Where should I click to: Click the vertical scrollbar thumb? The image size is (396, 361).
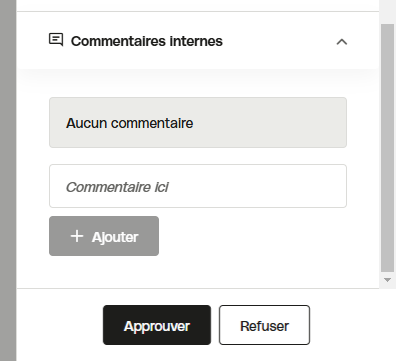387,148
